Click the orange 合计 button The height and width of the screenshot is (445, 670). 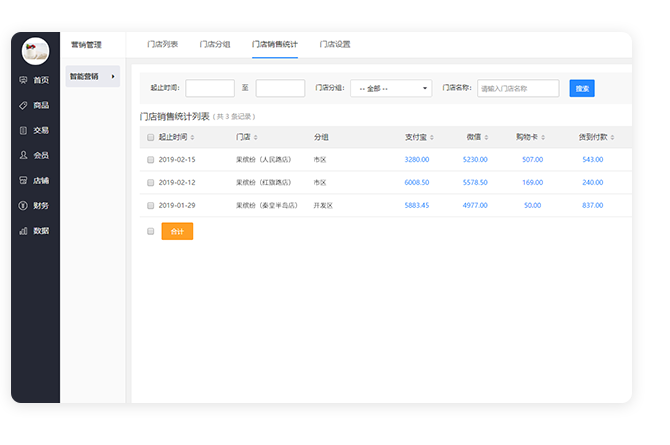[x=177, y=231]
